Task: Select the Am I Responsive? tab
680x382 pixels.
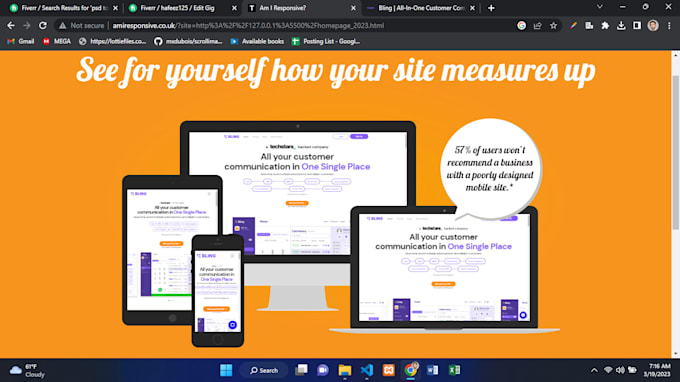Action: [301, 8]
